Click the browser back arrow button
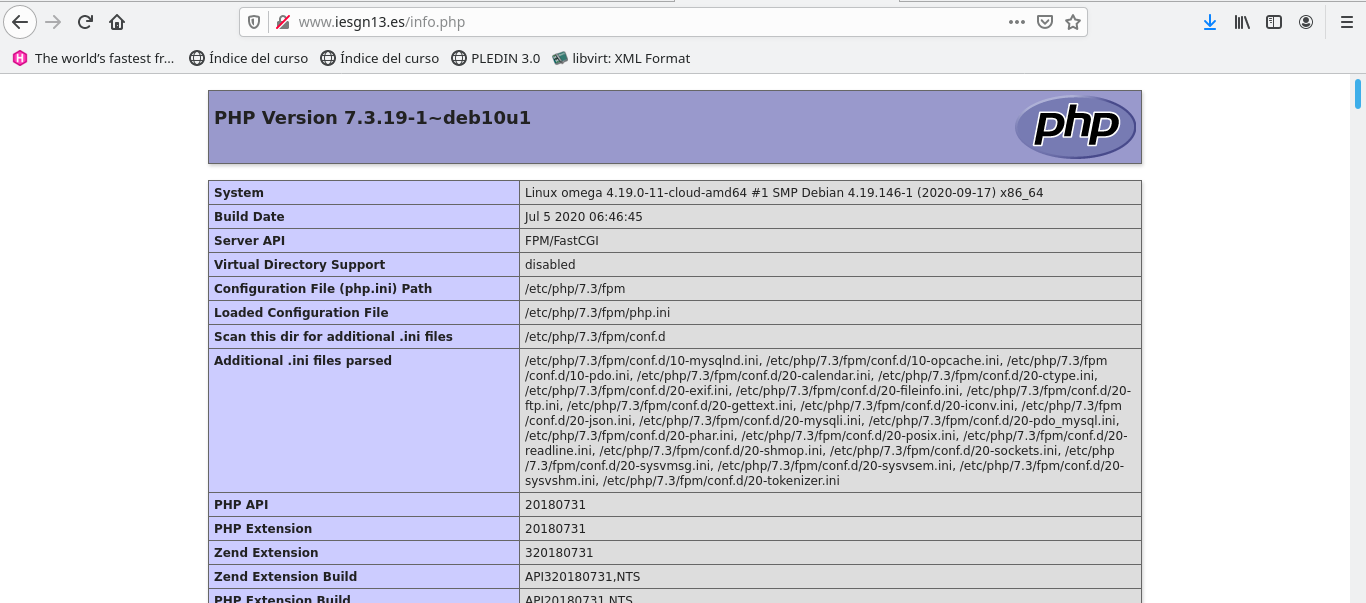The image size is (1366, 603). (19, 22)
